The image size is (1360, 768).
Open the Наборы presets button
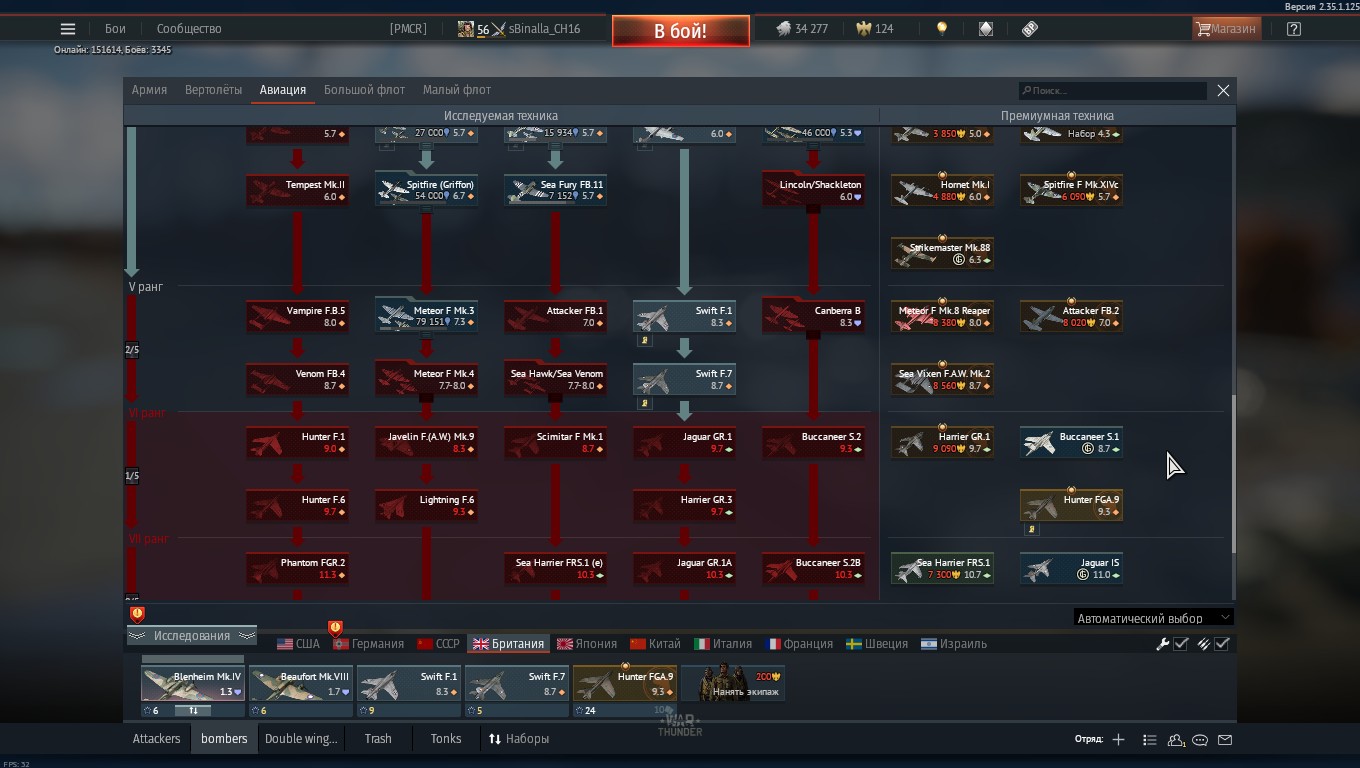[519, 739]
